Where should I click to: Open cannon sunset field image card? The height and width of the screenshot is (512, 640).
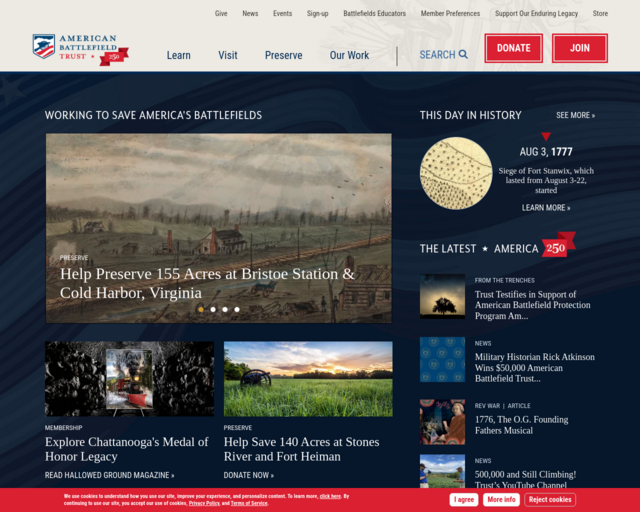[x=308, y=379]
